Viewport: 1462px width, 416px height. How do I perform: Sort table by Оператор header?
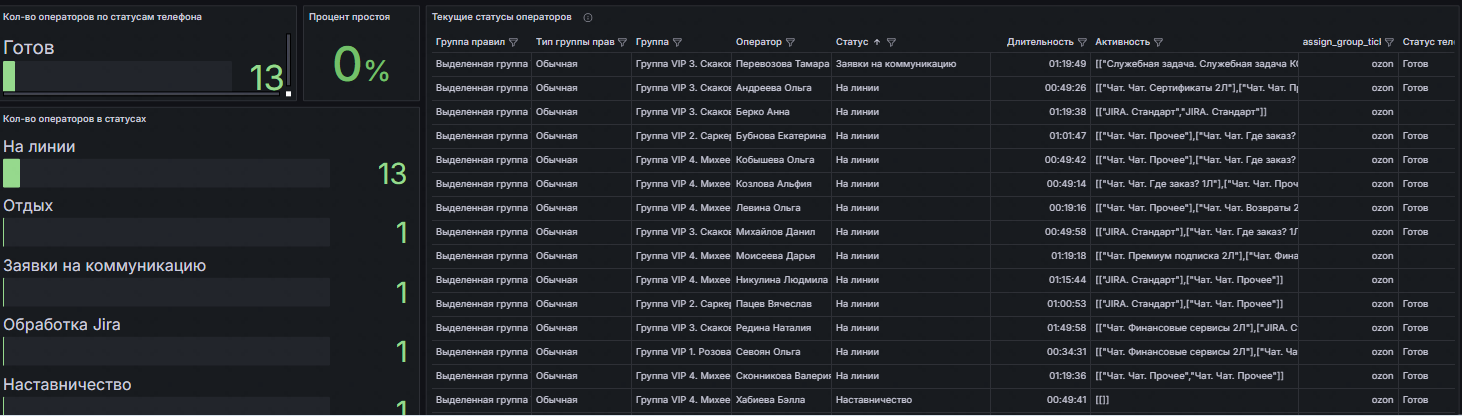coord(758,42)
